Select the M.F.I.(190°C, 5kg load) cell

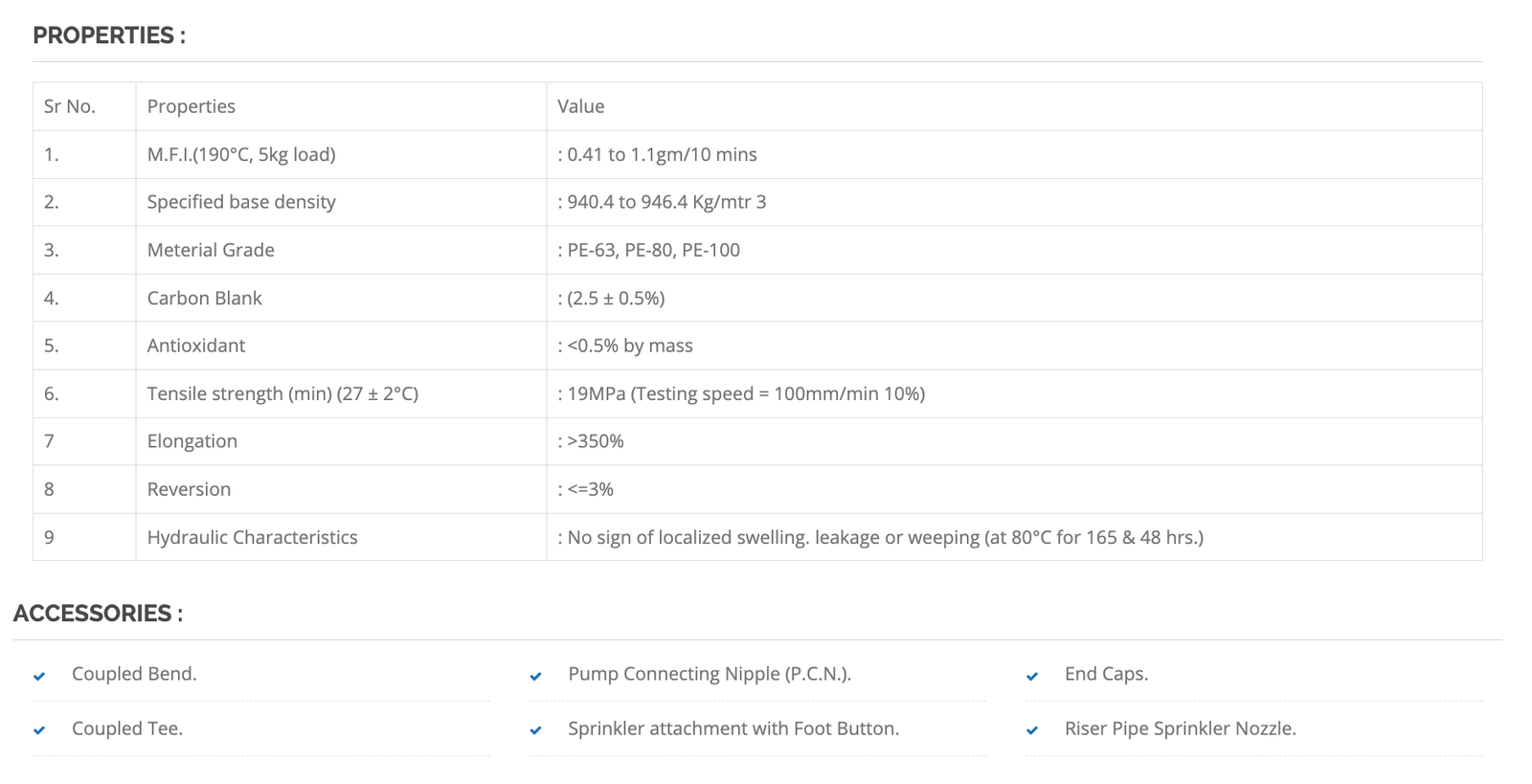click(241, 154)
